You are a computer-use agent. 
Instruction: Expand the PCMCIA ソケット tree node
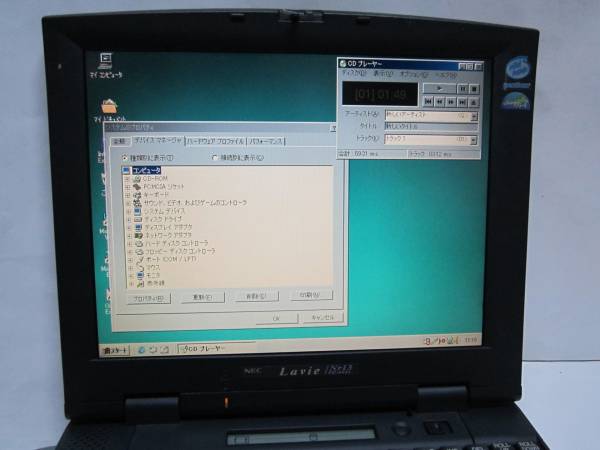(x=127, y=187)
